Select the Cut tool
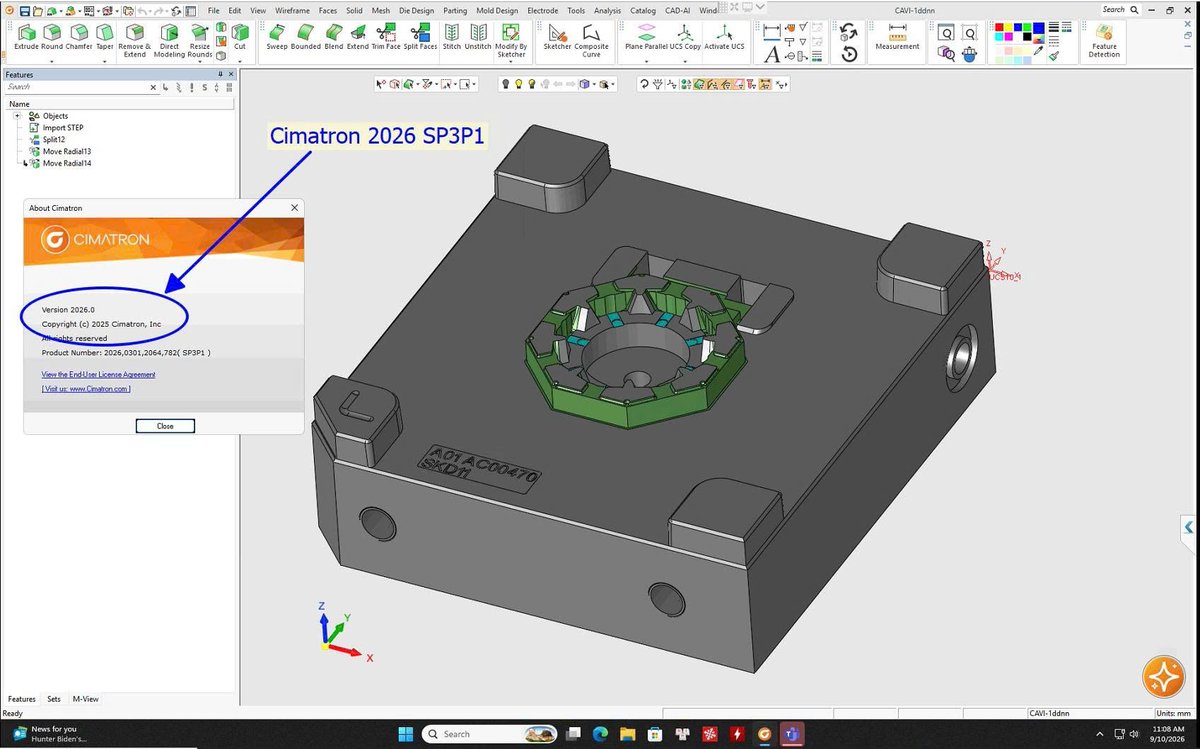This screenshot has width=1200, height=749. [240, 38]
